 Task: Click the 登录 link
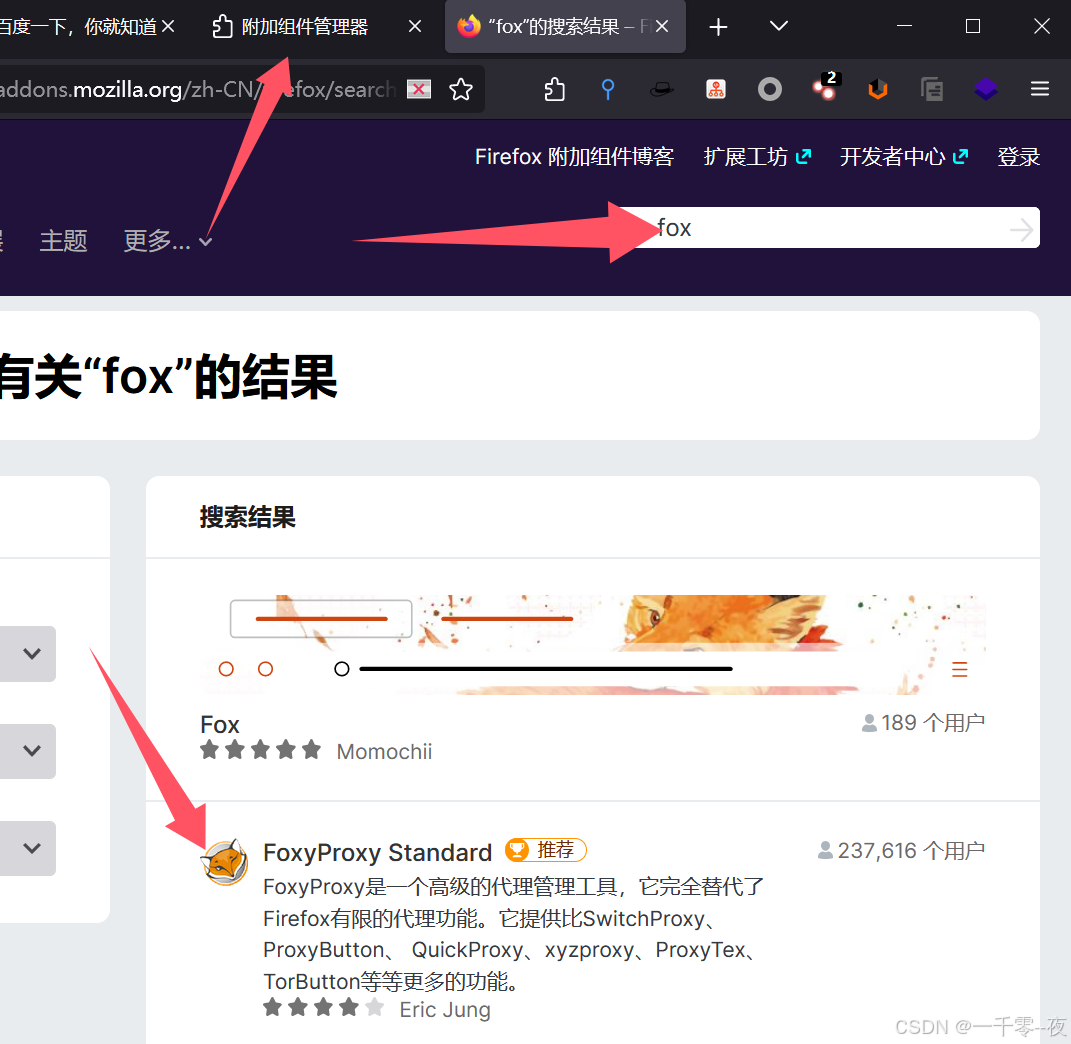(x=1018, y=156)
